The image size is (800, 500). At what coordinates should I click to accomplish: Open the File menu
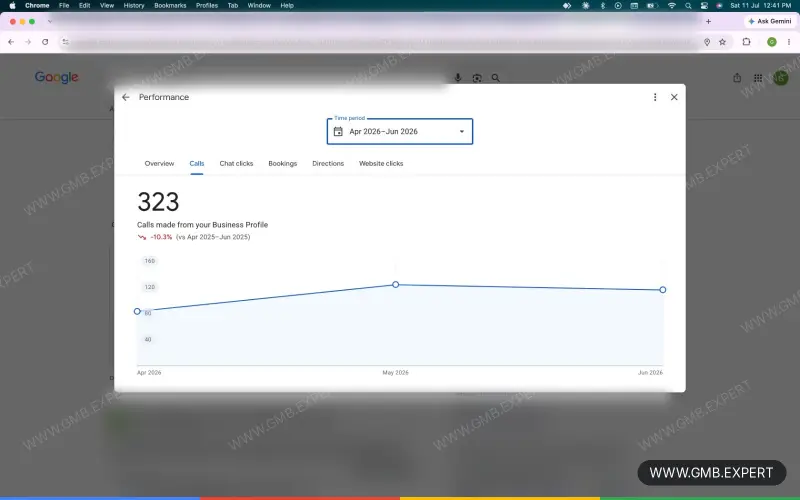64,6
